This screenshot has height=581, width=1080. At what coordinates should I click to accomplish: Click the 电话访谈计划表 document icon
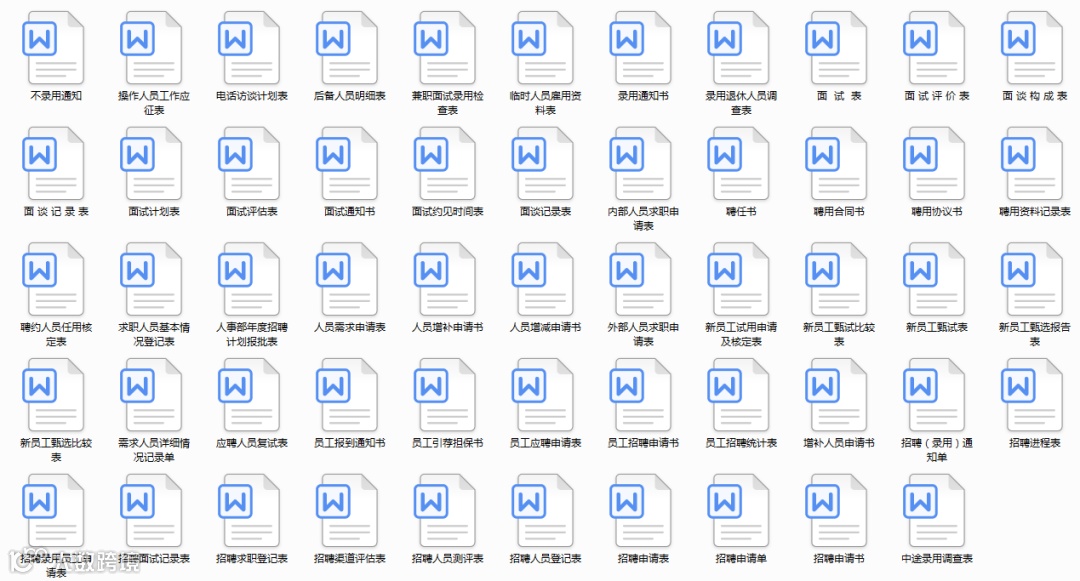[x=251, y=49]
